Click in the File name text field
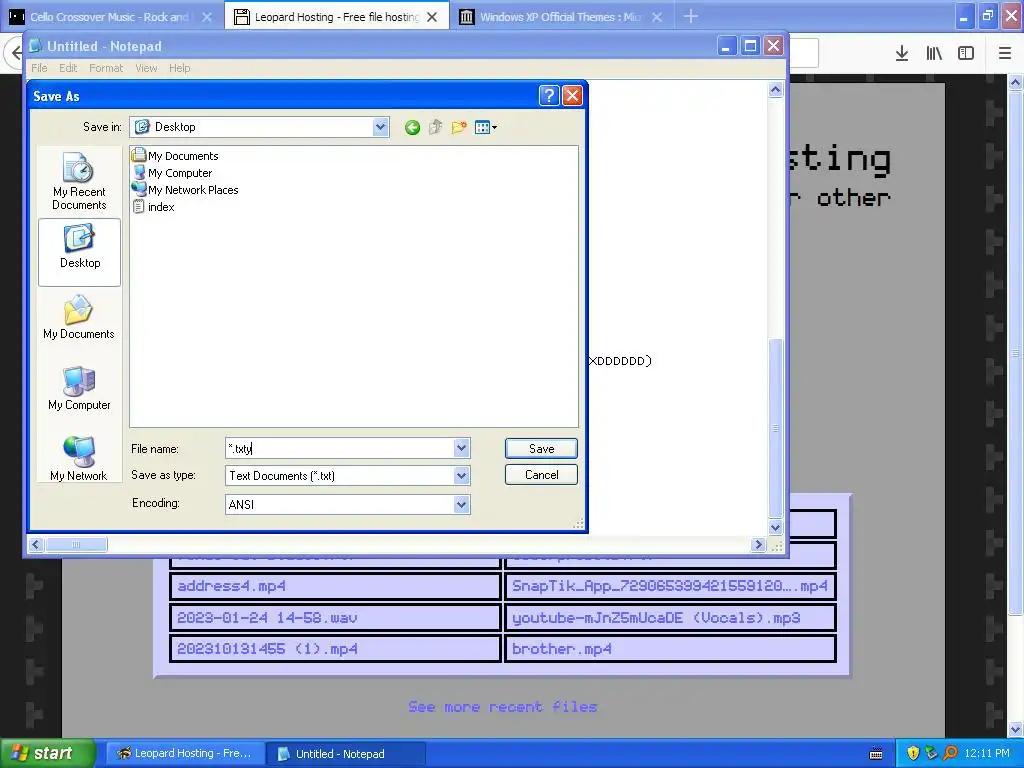Image resolution: width=1024 pixels, height=768 pixels. [340, 449]
